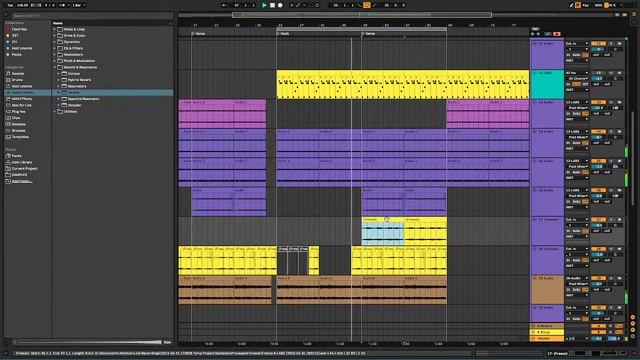Viewport: 640px width, 360px height.
Task: Adjust the 21 Audio track volume slider
Action: (x=598, y=49)
